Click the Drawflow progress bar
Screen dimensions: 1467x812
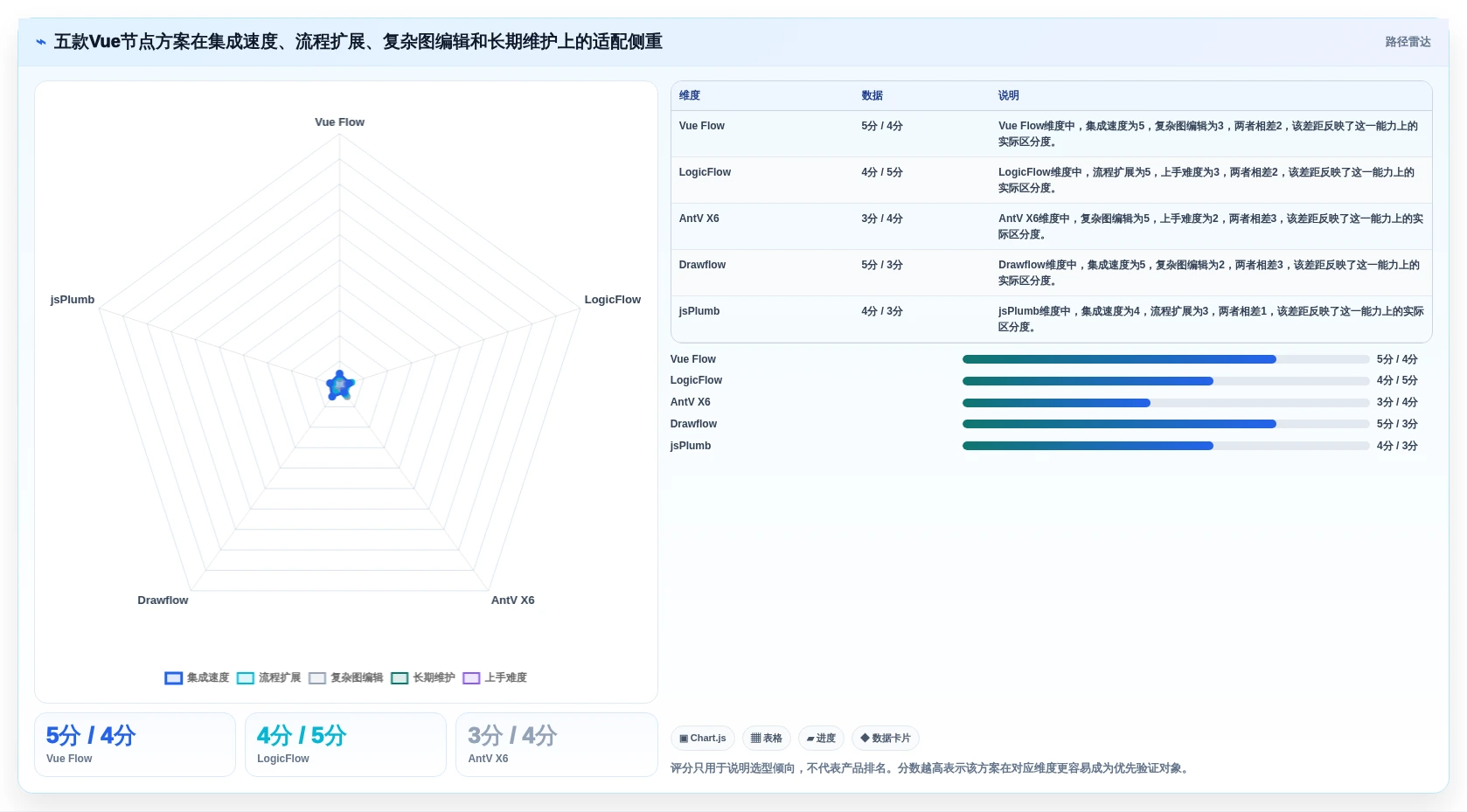pos(1165,424)
